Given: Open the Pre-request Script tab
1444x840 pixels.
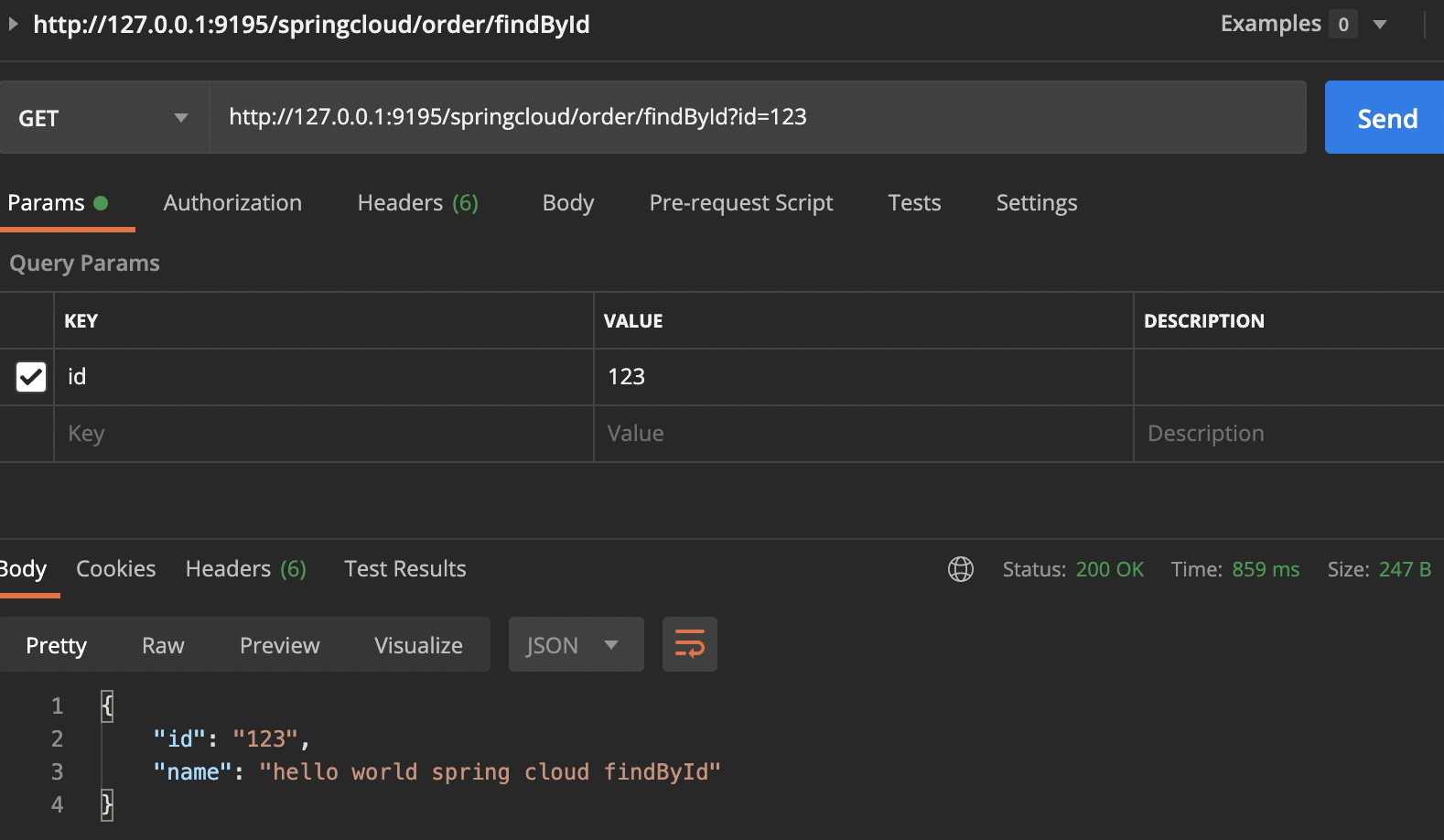Looking at the screenshot, I should (x=741, y=202).
